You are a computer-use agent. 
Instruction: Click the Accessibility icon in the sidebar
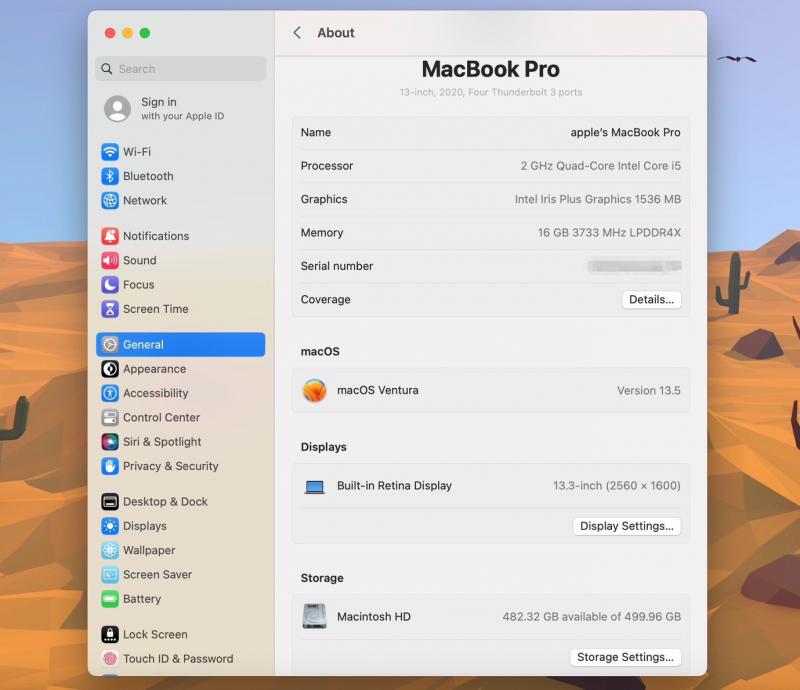(110, 393)
